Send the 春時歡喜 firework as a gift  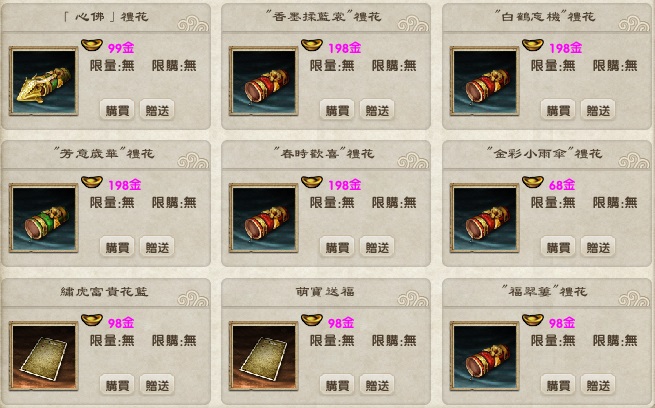coord(377,247)
